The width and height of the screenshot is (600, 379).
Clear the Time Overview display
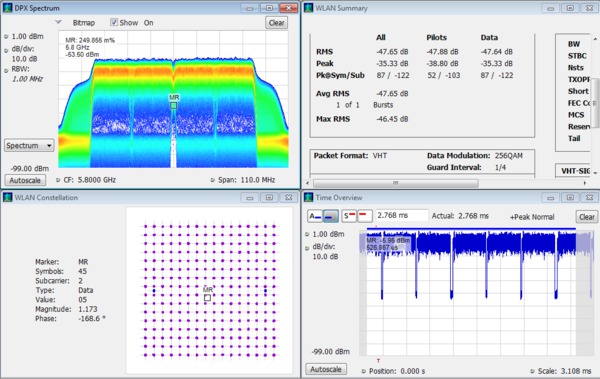587,217
